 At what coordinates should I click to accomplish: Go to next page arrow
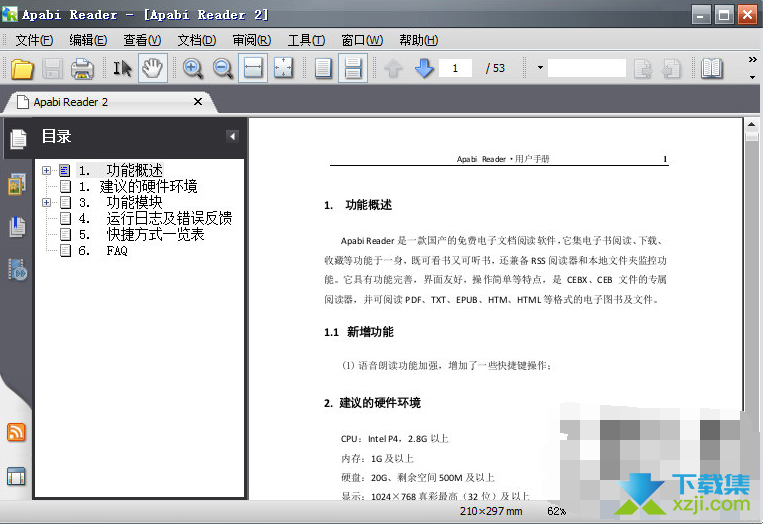click(x=424, y=69)
